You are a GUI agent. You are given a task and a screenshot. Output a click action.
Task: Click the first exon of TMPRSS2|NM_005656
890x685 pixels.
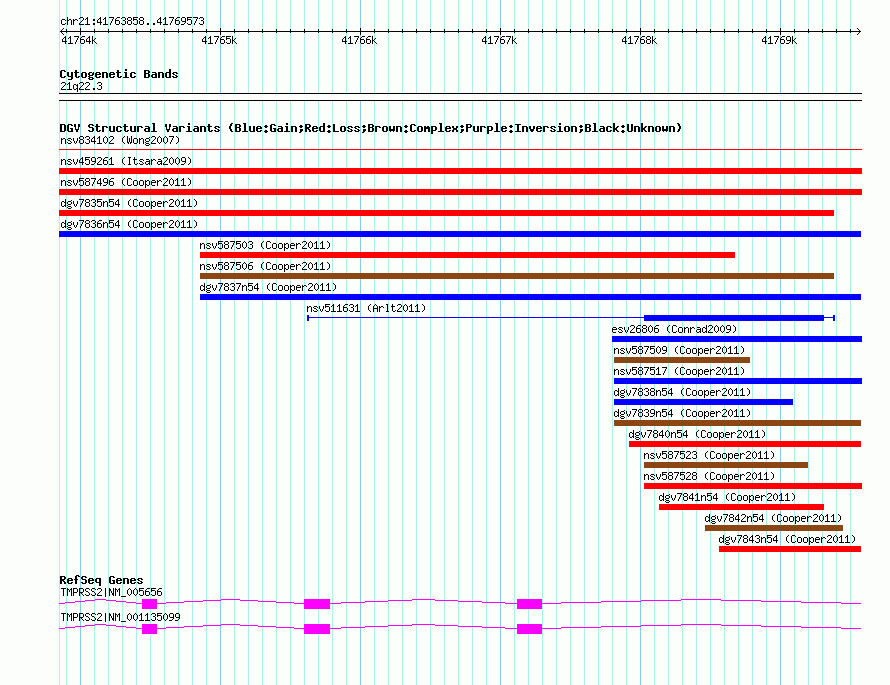tap(149, 604)
